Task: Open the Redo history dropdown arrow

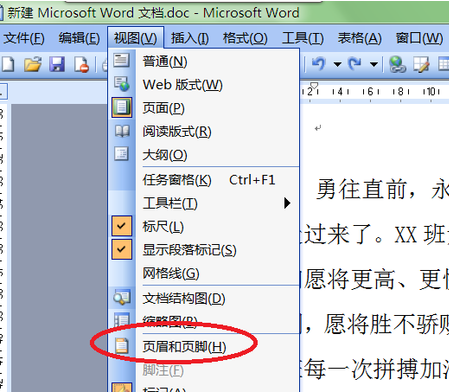Action: (374, 64)
